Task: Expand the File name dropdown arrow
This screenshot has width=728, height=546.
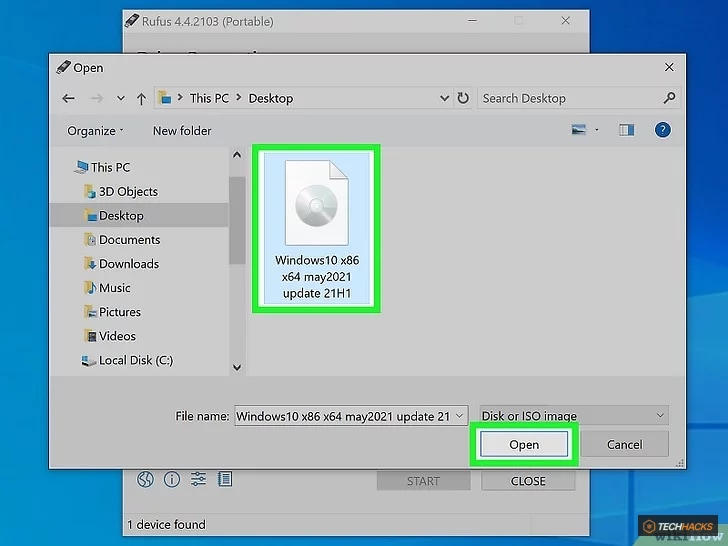Action: click(x=460, y=416)
